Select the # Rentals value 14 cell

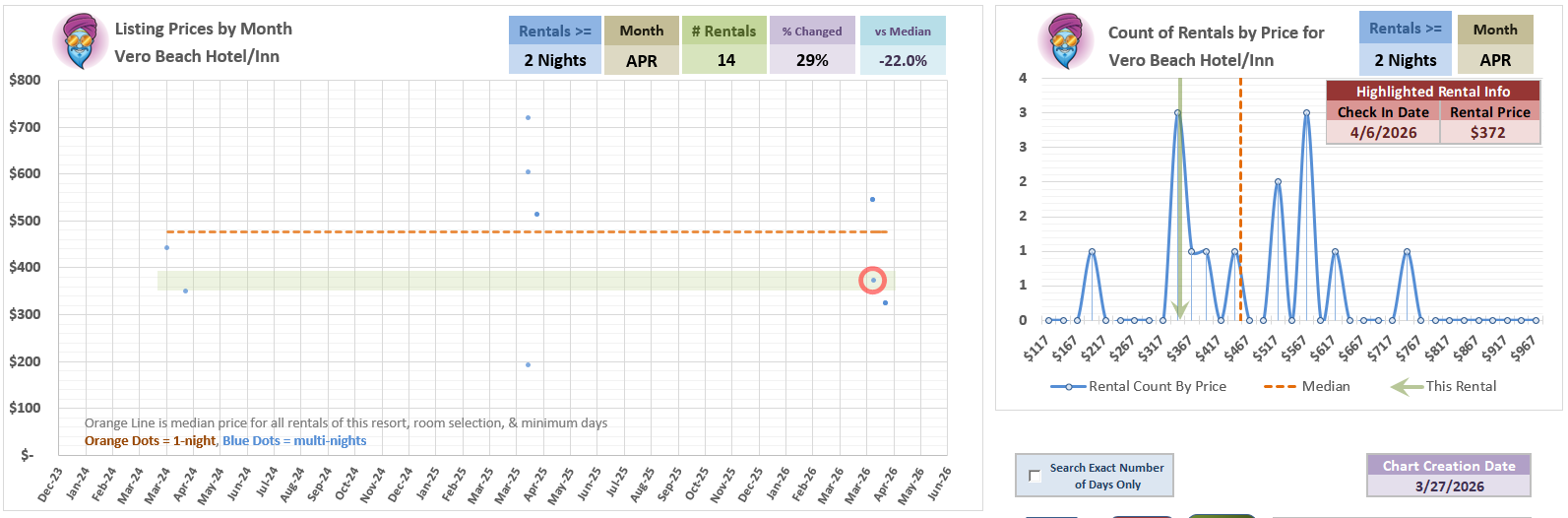tap(725, 60)
